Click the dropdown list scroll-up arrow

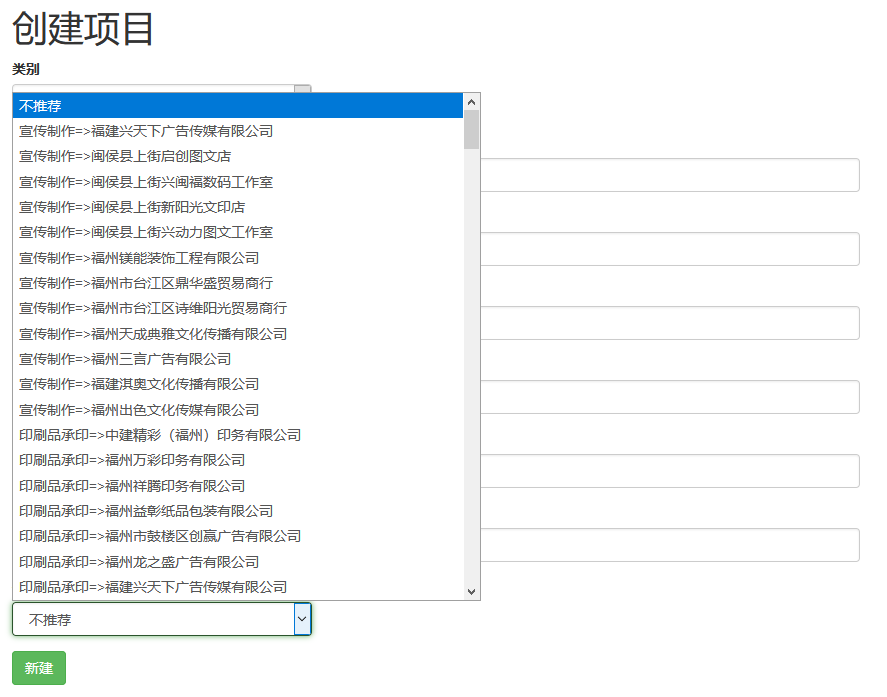pyautogui.click(x=472, y=101)
